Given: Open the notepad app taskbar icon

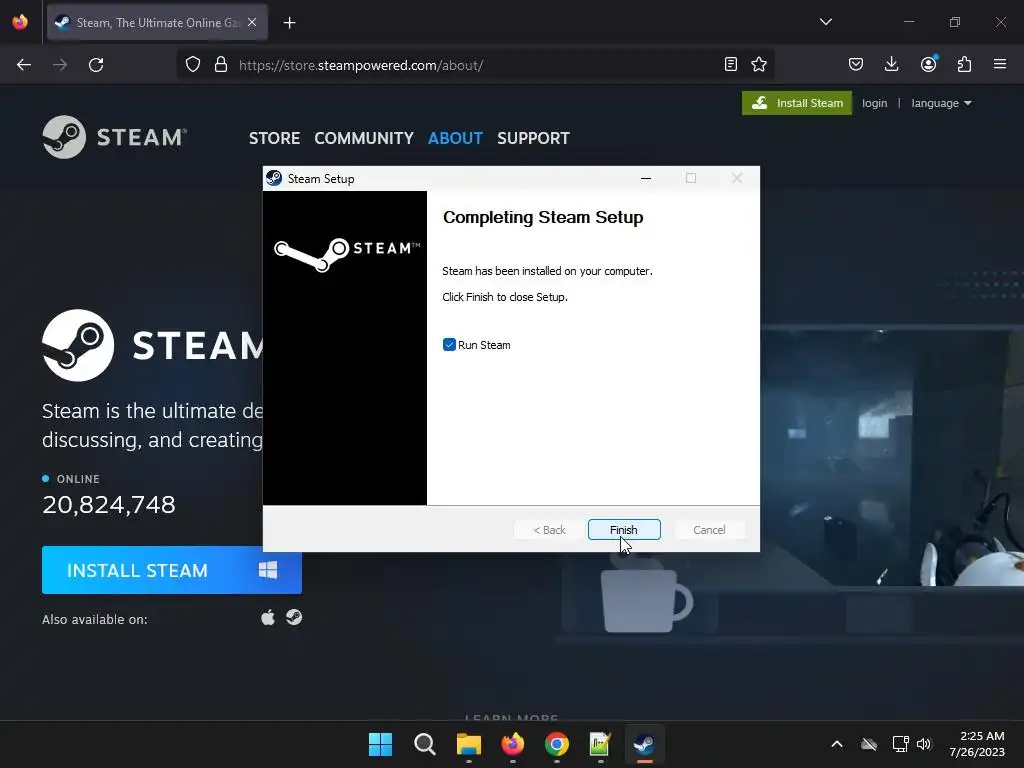Looking at the screenshot, I should 600,744.
